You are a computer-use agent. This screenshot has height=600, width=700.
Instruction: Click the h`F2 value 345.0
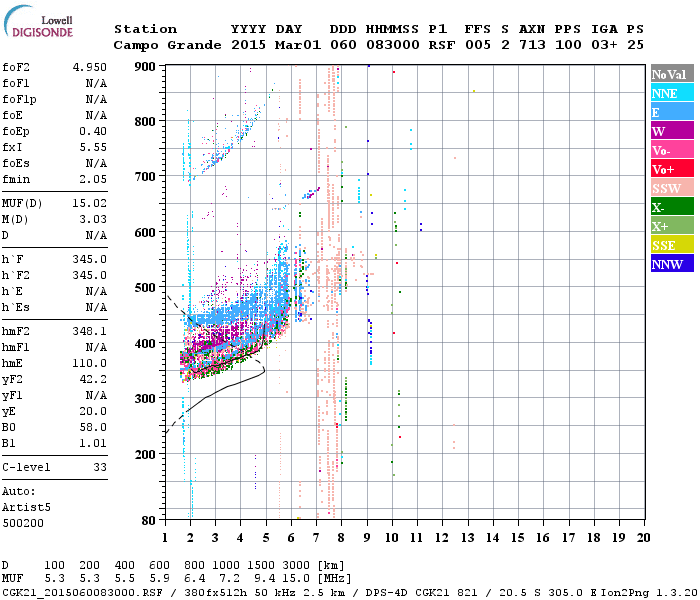[x=90, y=275]
